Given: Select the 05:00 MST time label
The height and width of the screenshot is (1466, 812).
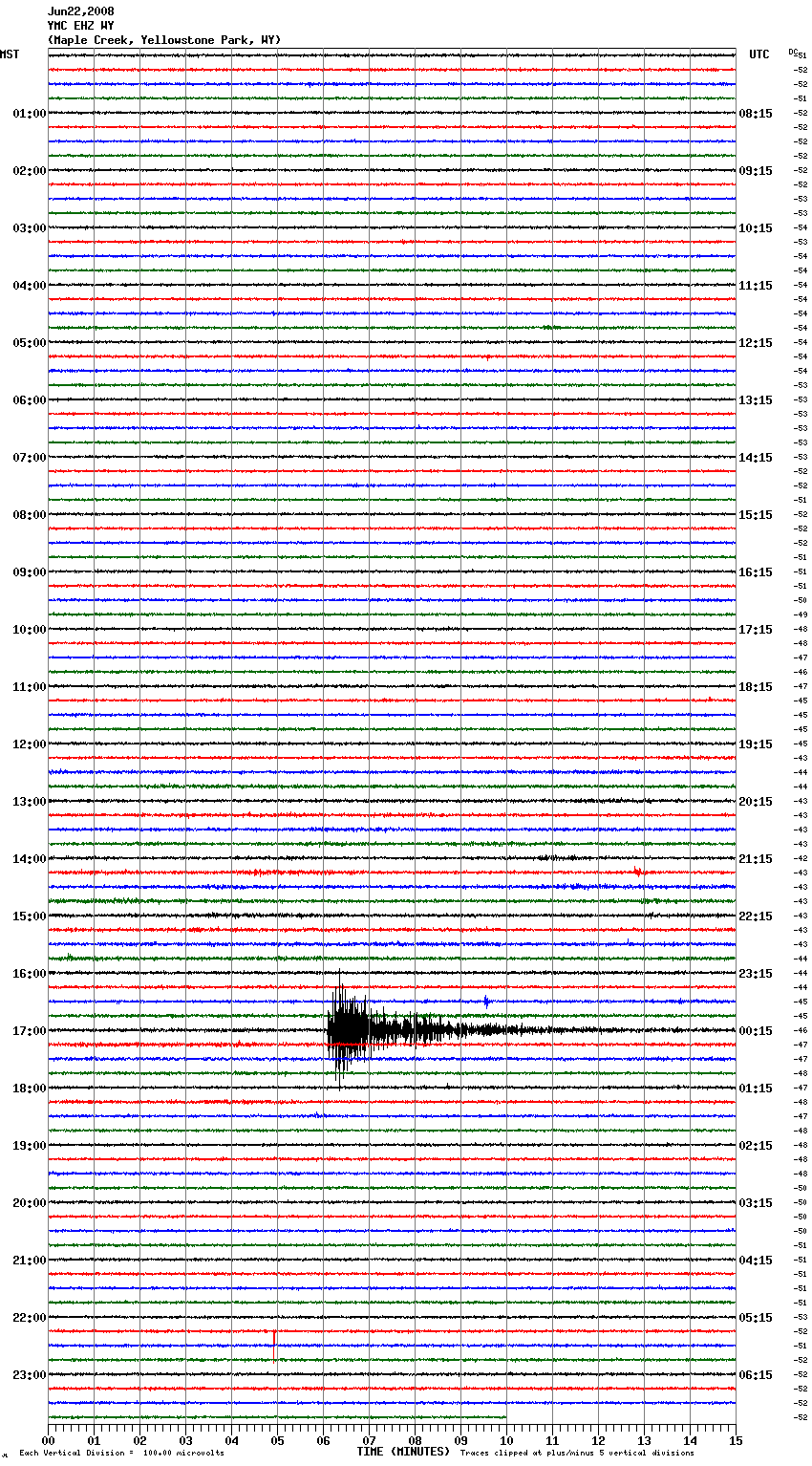Looking at the screenshot, I should [30, 343].
